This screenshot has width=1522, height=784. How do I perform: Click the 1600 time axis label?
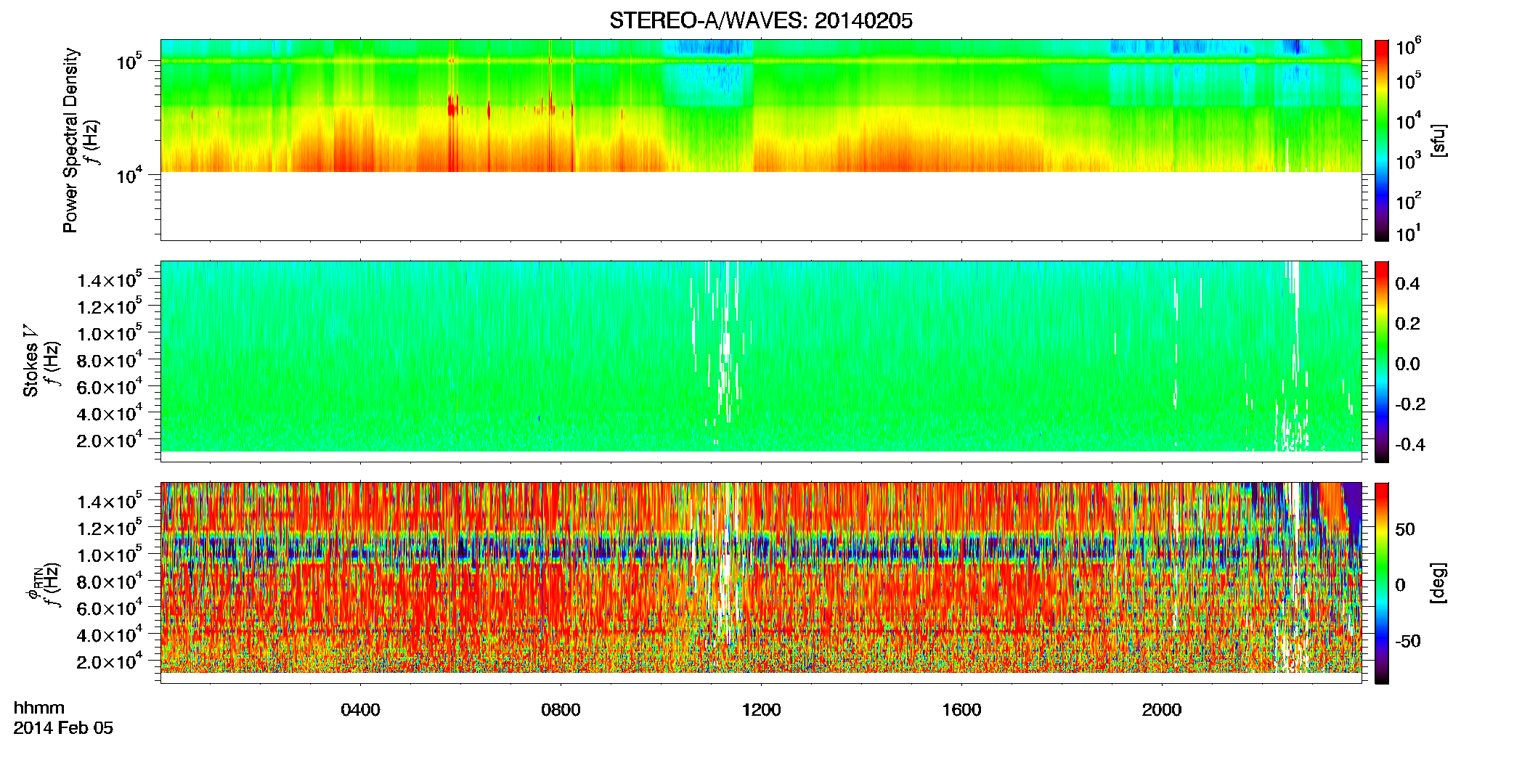click(961, 710)
